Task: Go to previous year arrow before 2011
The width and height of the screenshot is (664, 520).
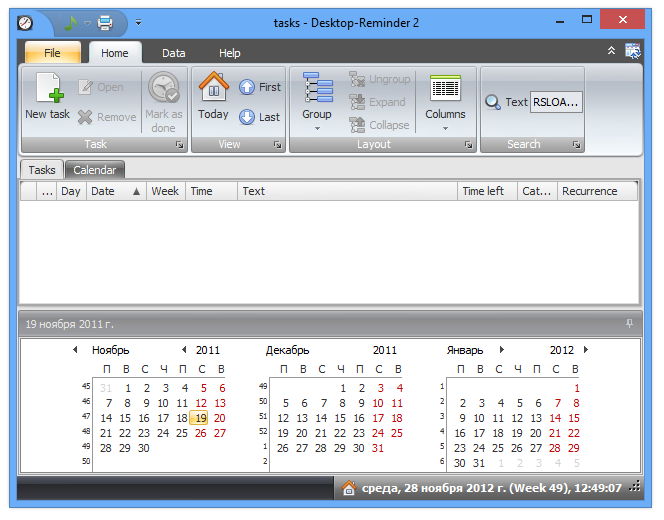Action: 184,350
